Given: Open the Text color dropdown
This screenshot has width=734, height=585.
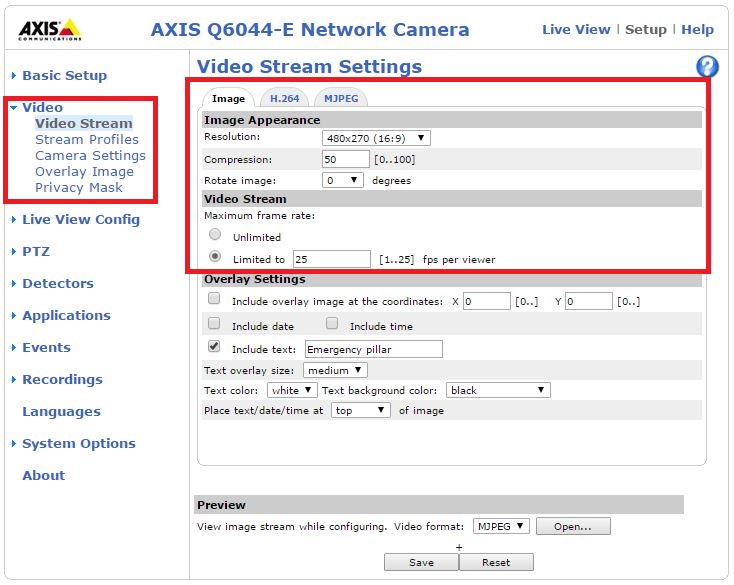Looking at the screenshot, I should [x=292, y=390].
